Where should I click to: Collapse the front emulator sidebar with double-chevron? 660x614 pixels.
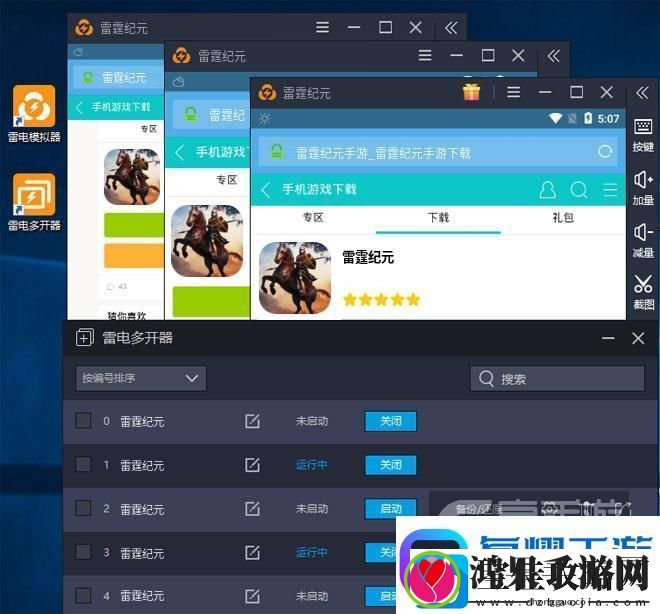click(642, 92)
